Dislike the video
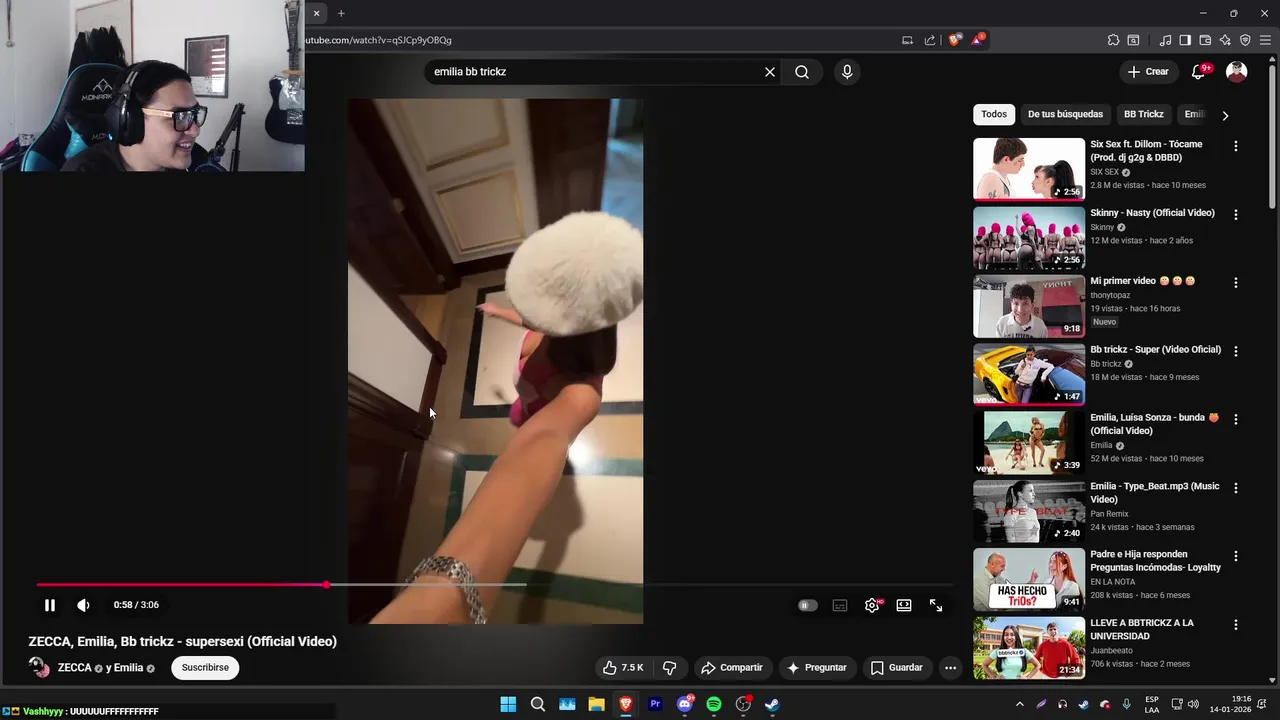The height and width of the screenshot is (720, 1280). pyautogui.click(x=670, y=668)
